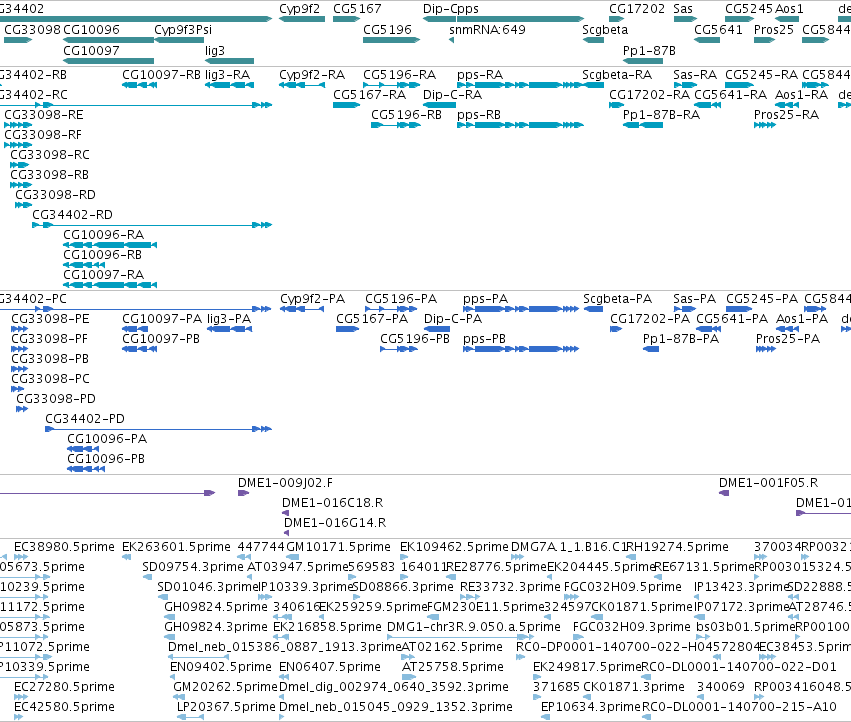Image resolution: width=851 pixels, height=722 pixels.
Task: Select the DMG1-chr3R.9.050.a.5prime EST line
Action: click(x=460, y=637)
